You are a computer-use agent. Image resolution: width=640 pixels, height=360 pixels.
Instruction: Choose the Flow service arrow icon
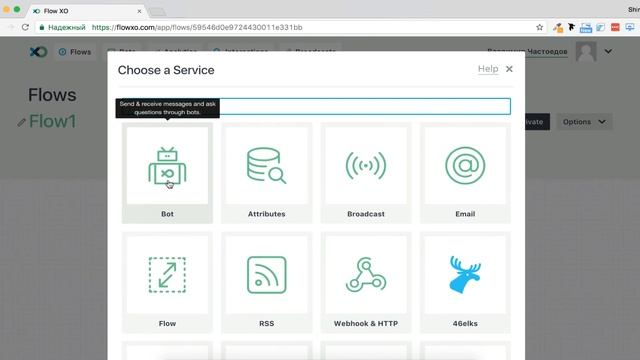click(167, 275)
